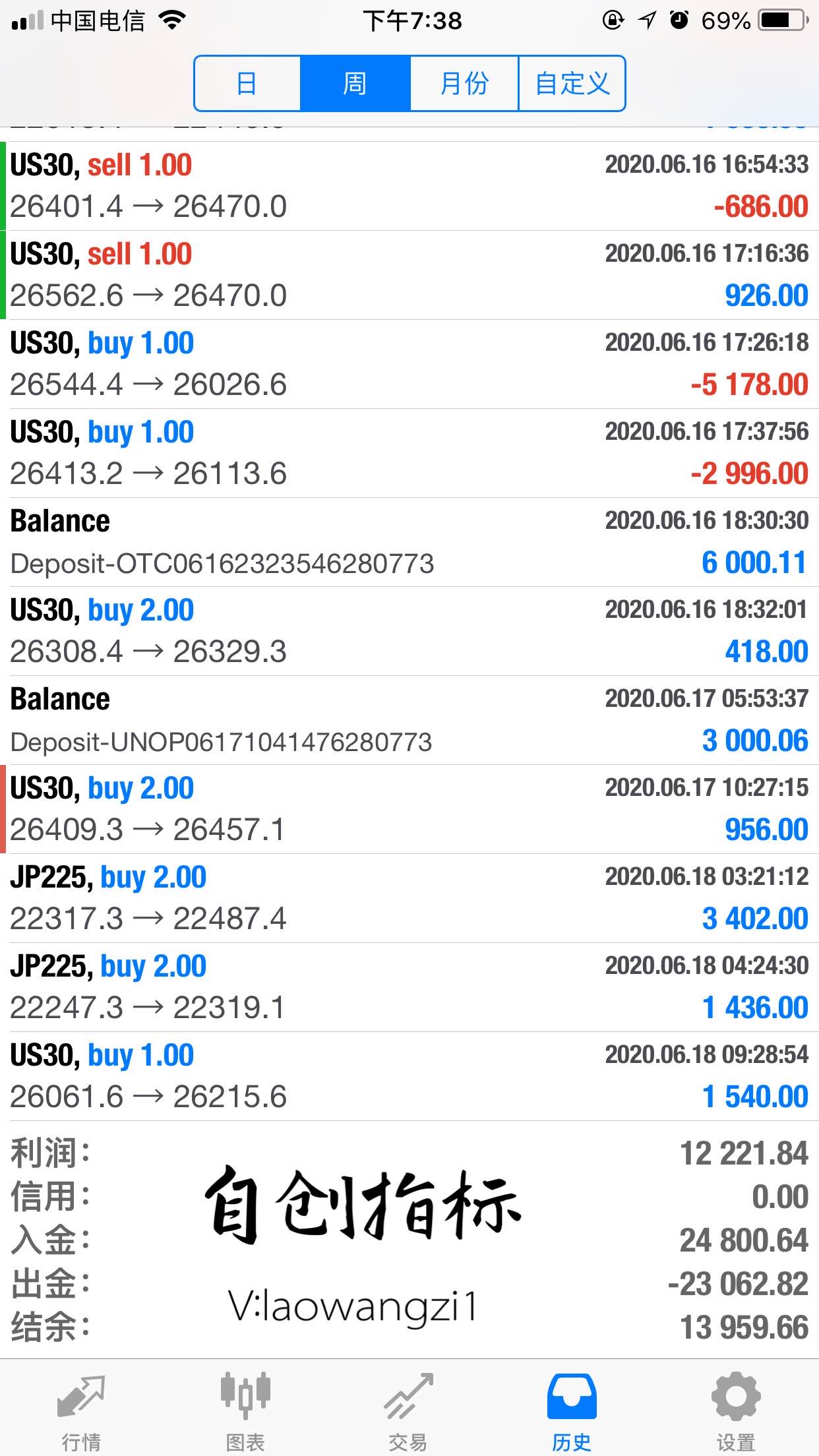Open the 图表 candlestick chart icon
The image size is (819, 1456).
pyautogui.click(x=245, y=1398)
